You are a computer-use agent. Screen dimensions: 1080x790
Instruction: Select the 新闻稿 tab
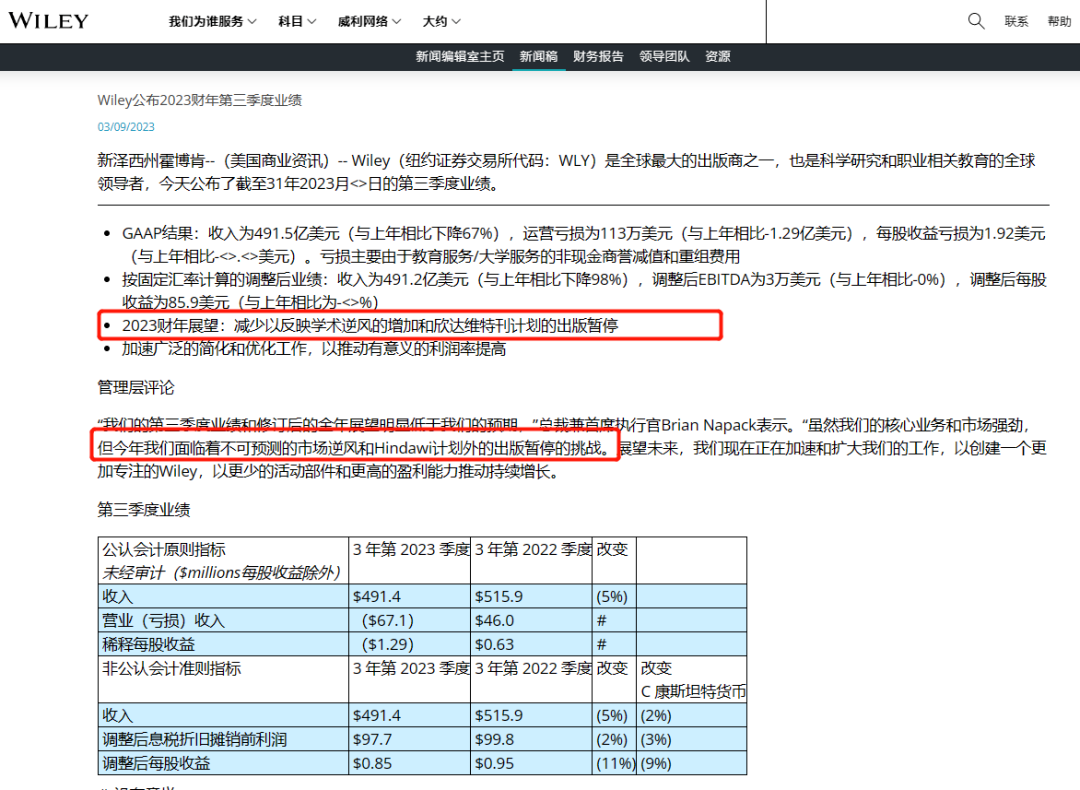[539, 56]
